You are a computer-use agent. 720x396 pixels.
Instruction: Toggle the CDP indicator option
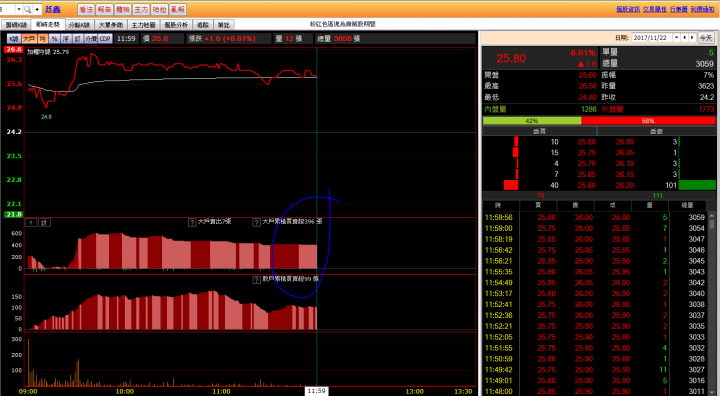point(105,39)
